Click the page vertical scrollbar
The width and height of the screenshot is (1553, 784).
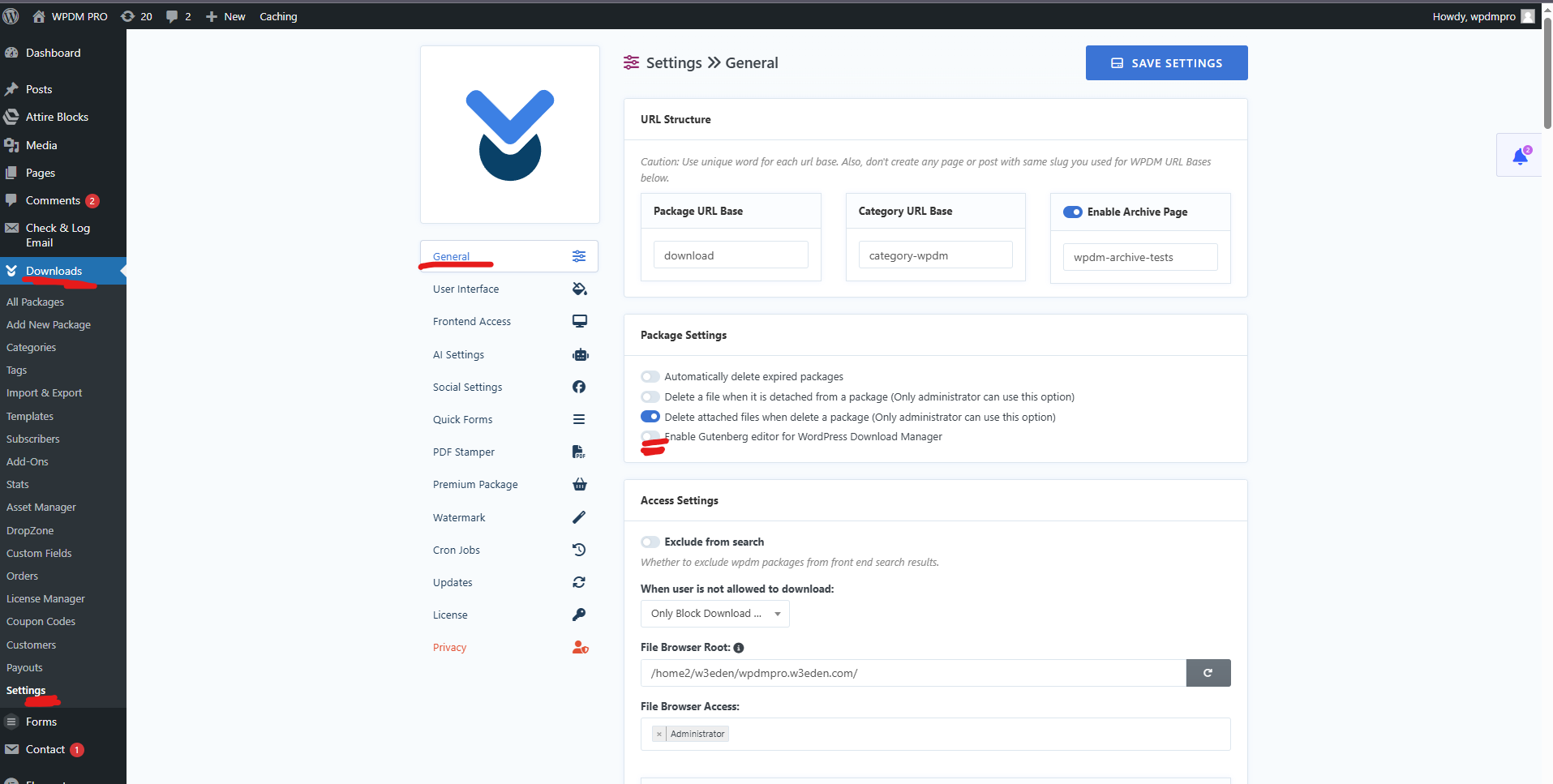1547,73
